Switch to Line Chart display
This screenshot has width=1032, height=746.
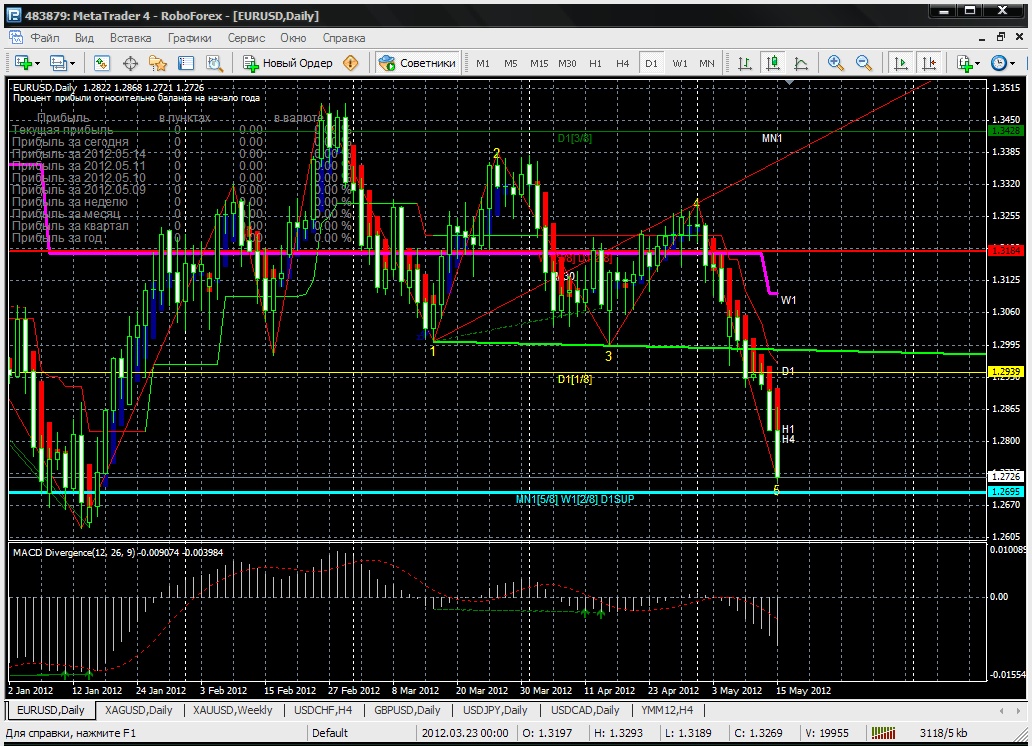(801, 63)
